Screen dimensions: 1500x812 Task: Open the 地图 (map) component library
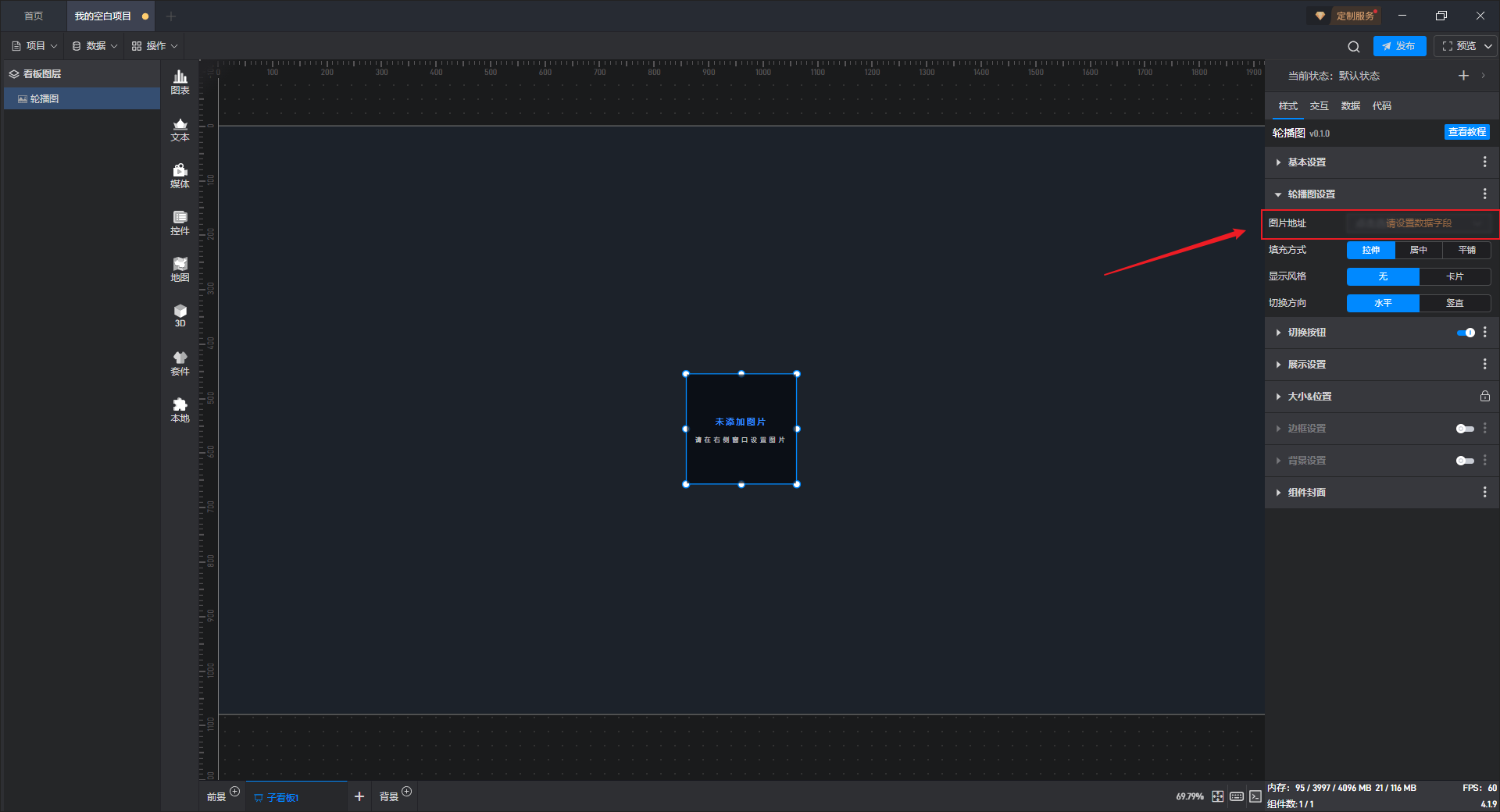click(180, 269)
